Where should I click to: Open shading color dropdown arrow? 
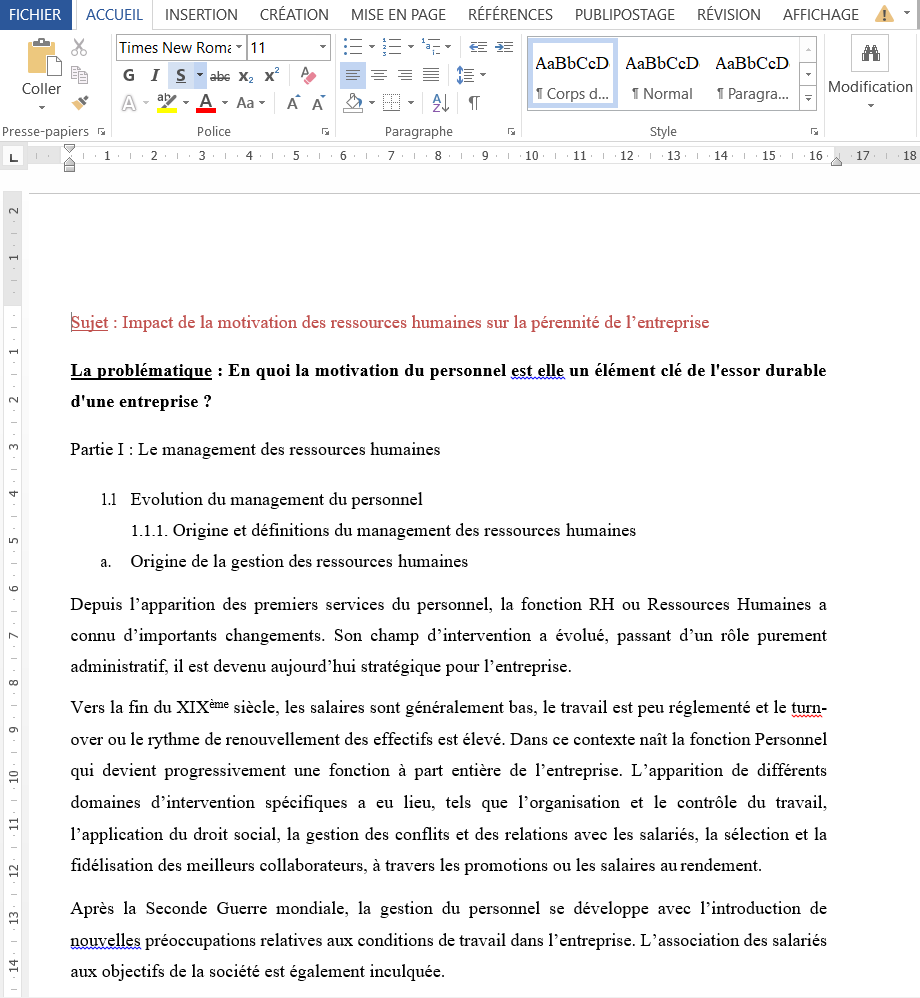(x=372, y=102)
